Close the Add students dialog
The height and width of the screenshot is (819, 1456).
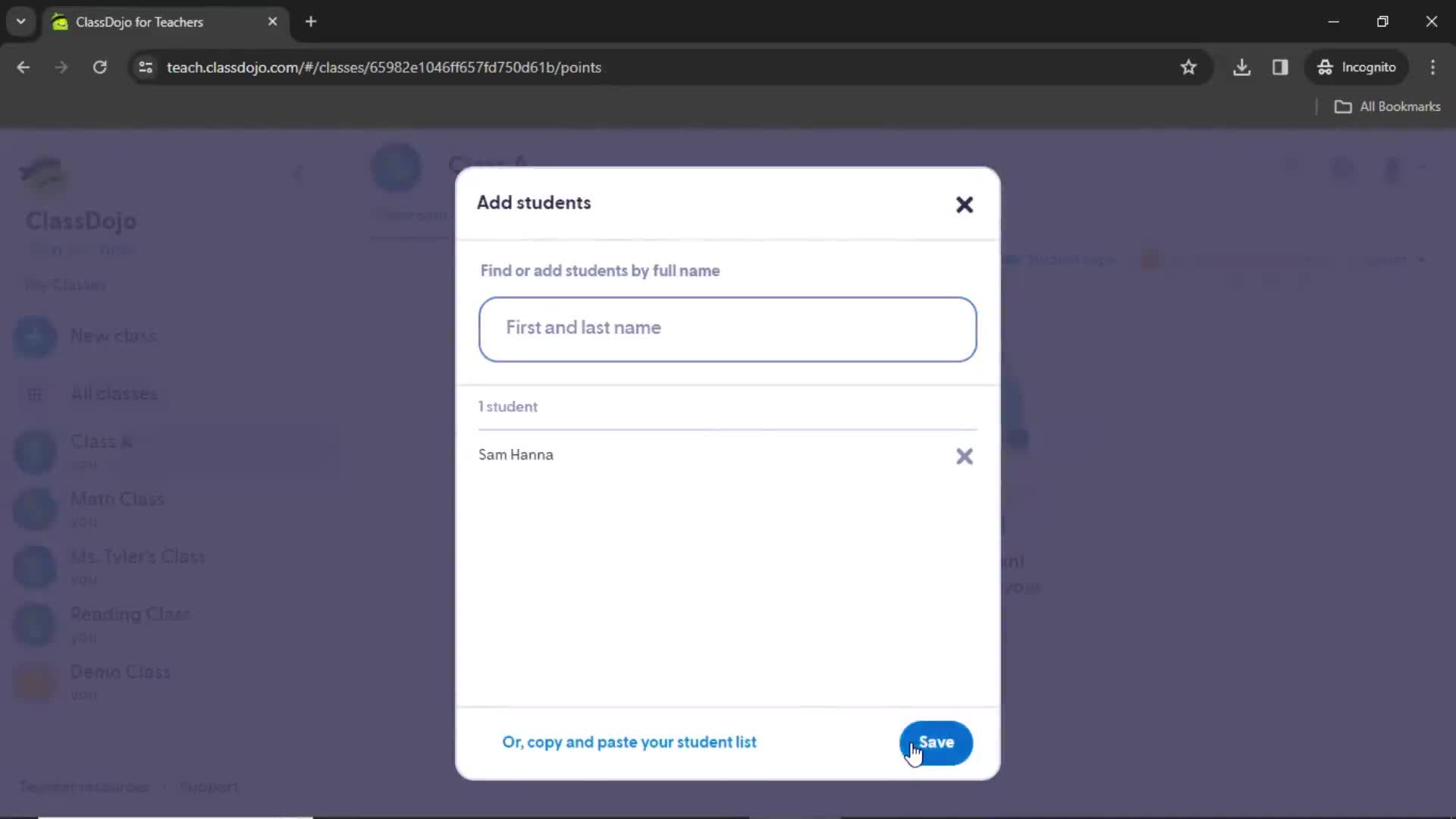coord(962,204)
